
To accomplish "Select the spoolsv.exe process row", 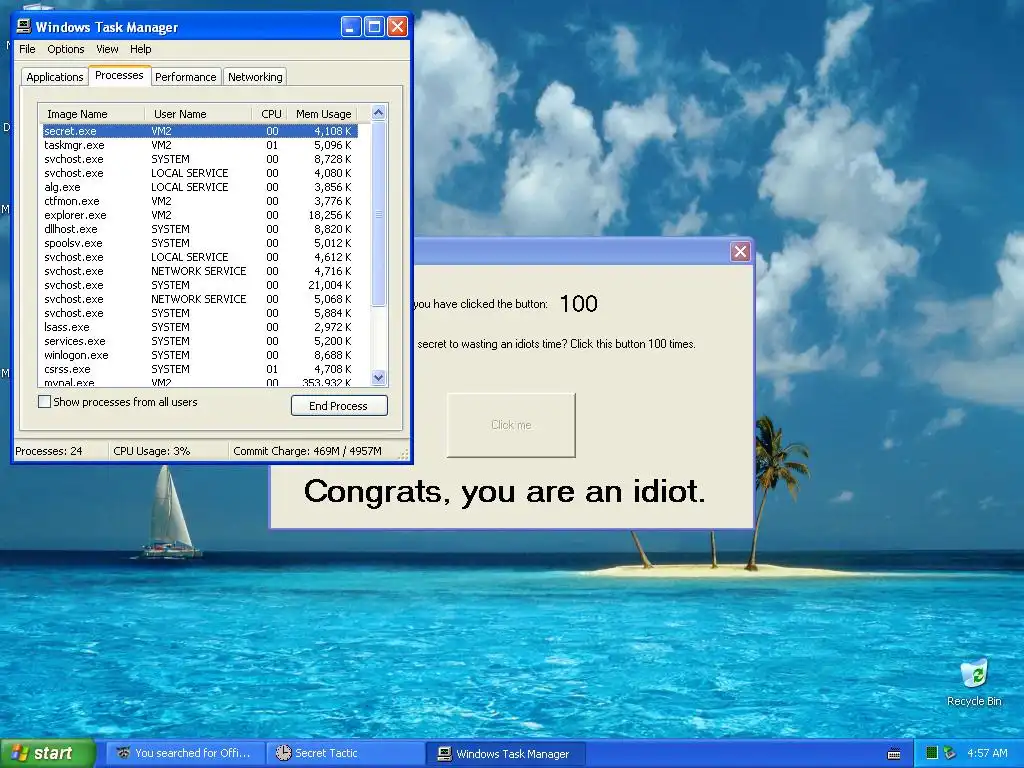I will click(x=200, y=243).
